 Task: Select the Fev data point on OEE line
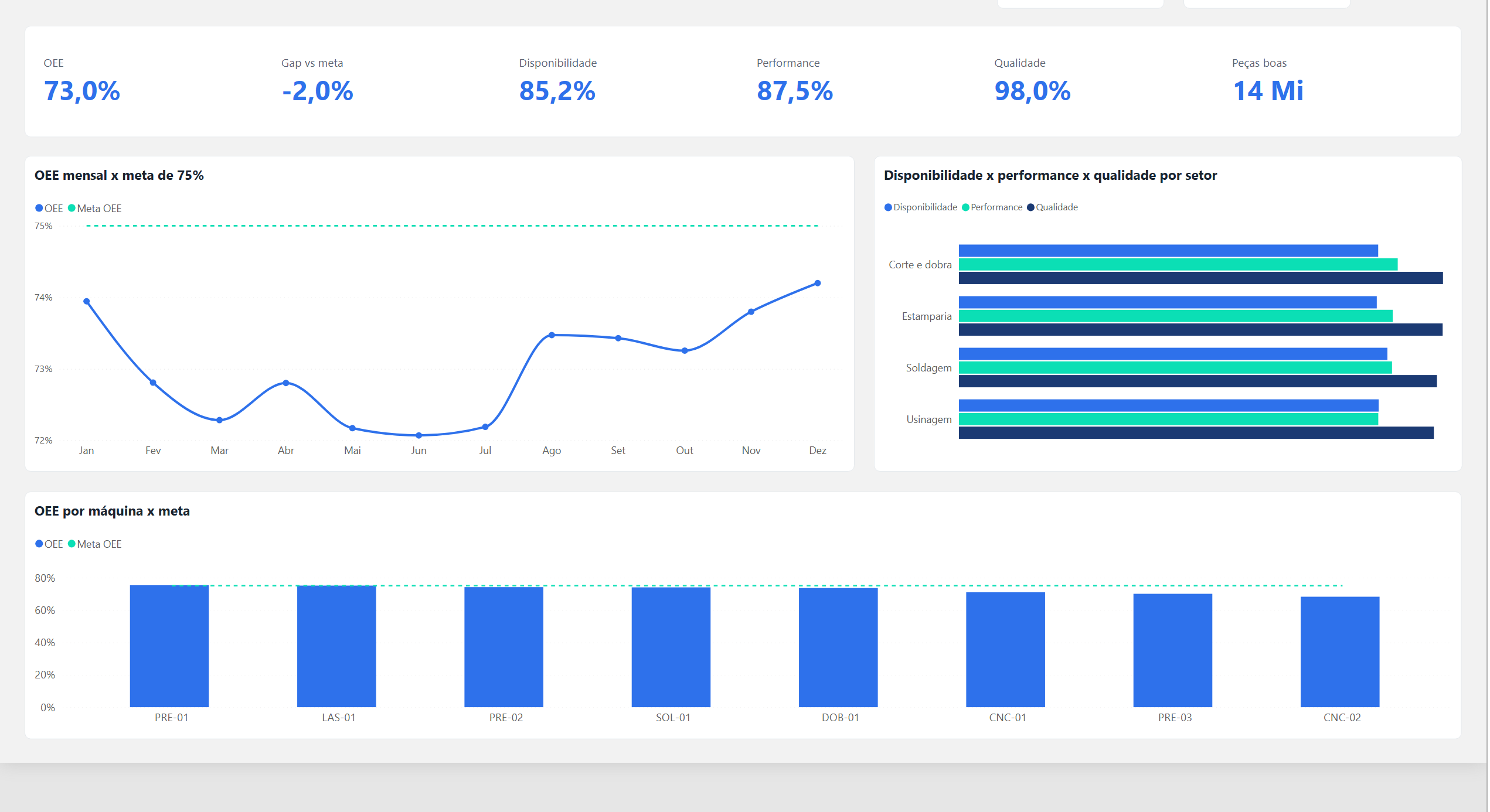[x=153, y=383]
